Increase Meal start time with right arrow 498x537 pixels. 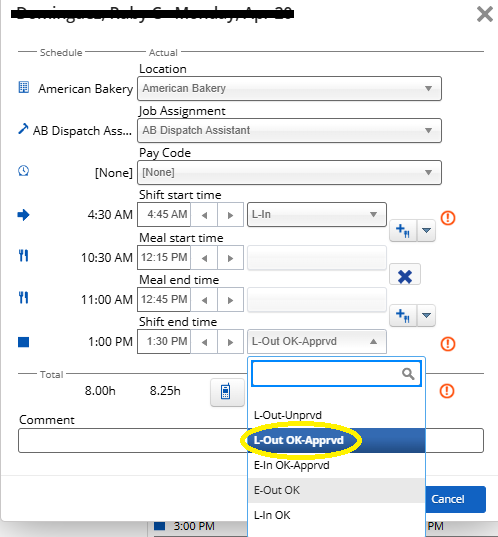(231, 258)
